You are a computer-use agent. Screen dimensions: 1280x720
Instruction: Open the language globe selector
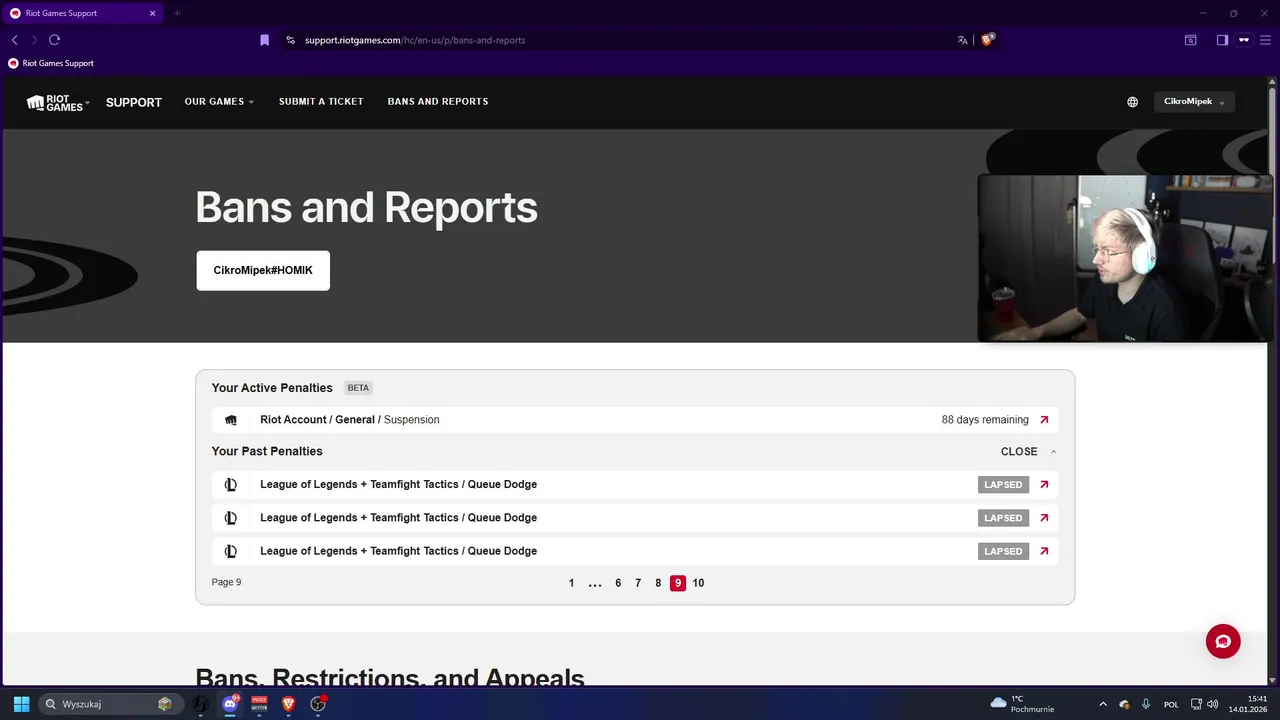pyautogui.click(x=1132, y=102)
